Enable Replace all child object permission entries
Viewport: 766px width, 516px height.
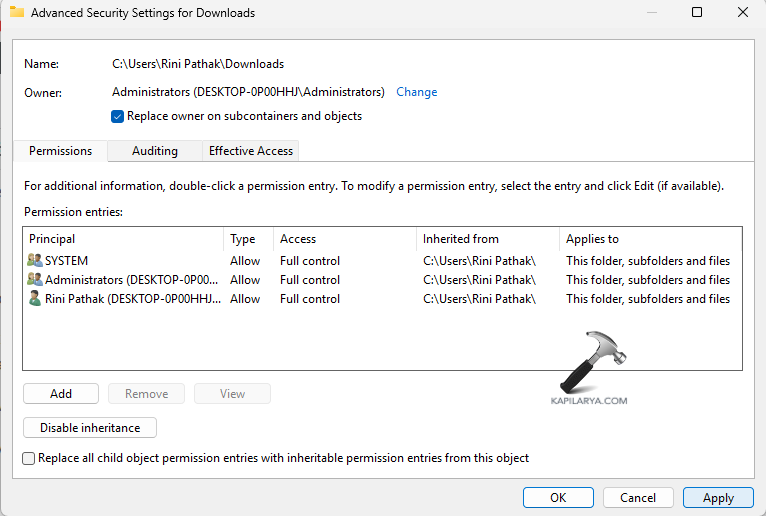[29, 458]
